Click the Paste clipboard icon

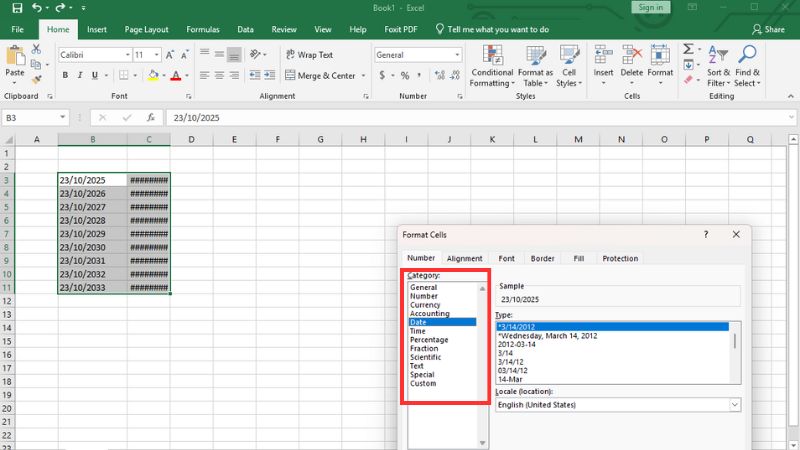[x=15, y=58]
